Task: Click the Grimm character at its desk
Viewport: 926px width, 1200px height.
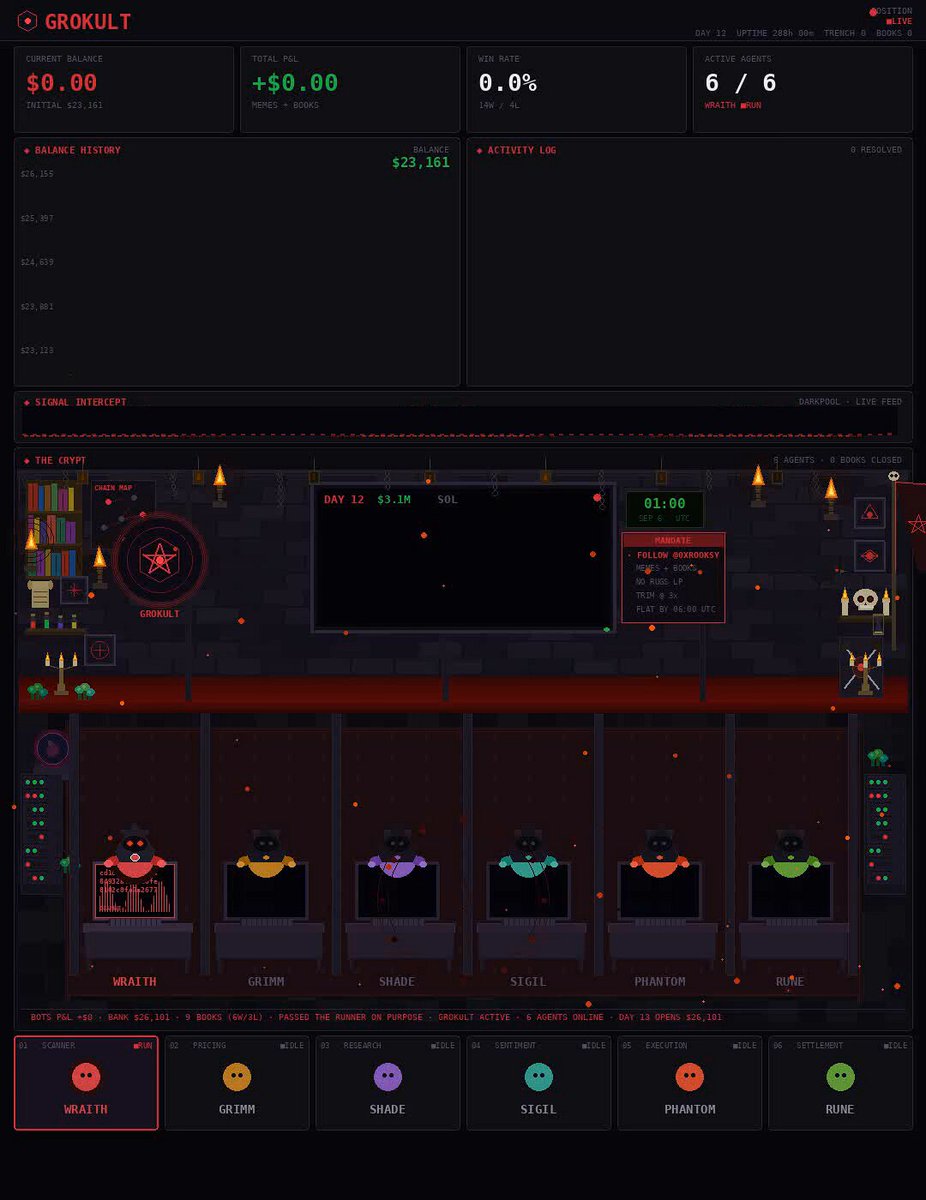Action: point(266,853)
